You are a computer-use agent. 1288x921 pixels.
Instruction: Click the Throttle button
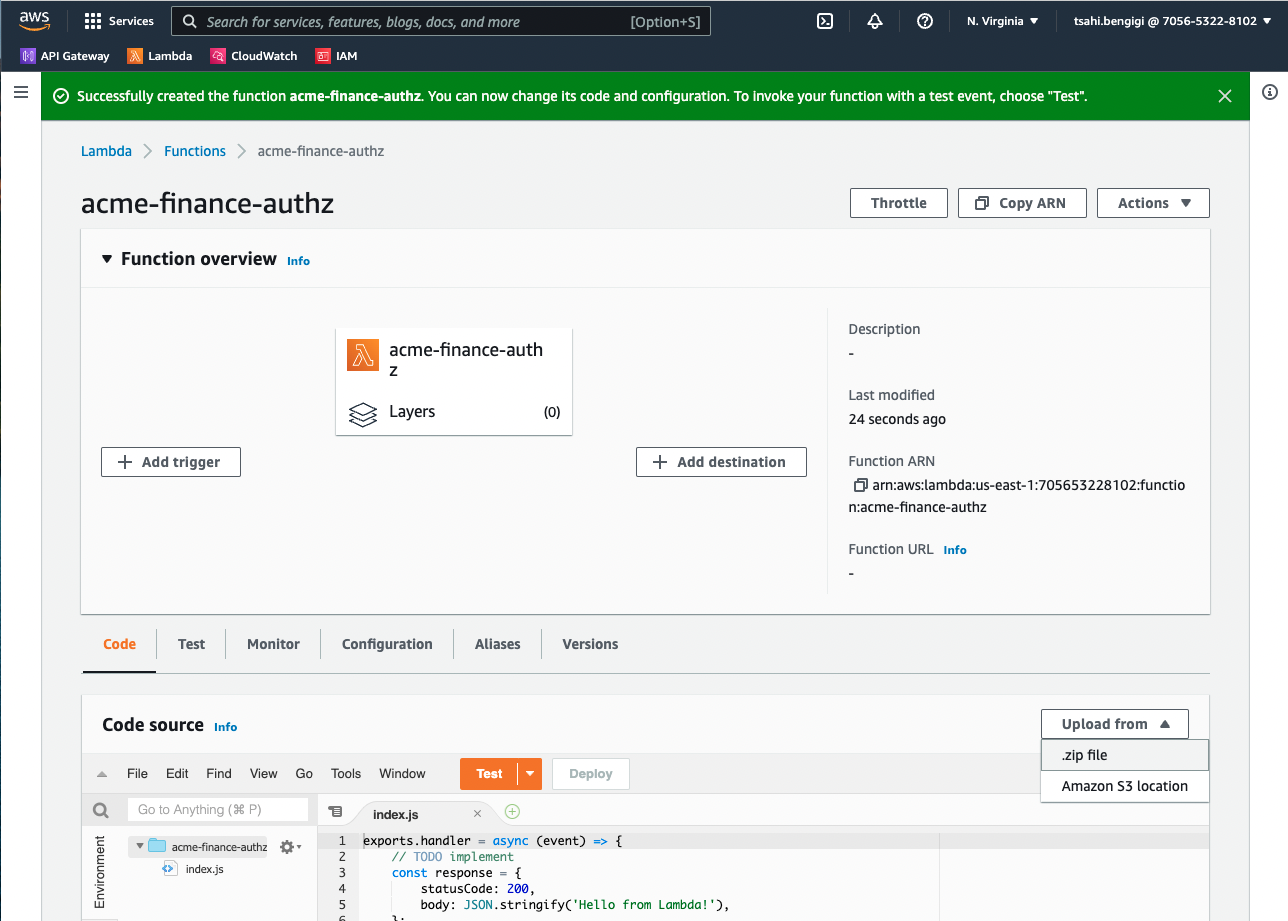point(899,203)
